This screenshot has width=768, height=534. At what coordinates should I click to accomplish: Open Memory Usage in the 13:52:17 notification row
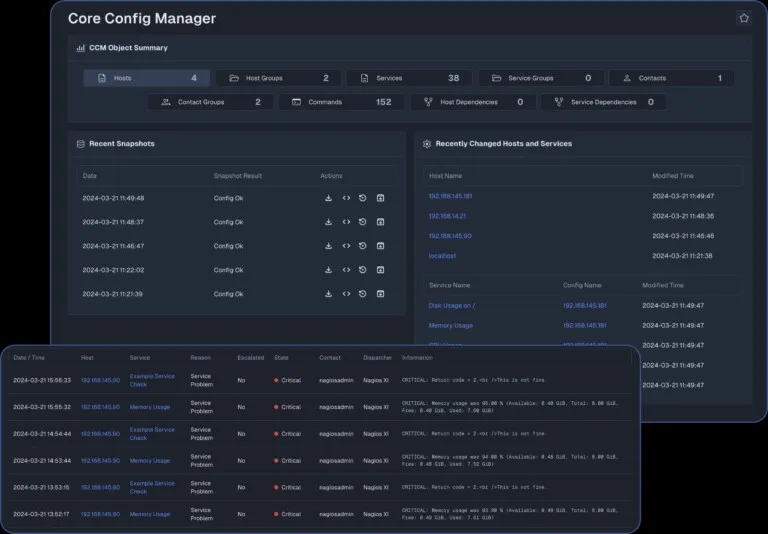(150, 514)
